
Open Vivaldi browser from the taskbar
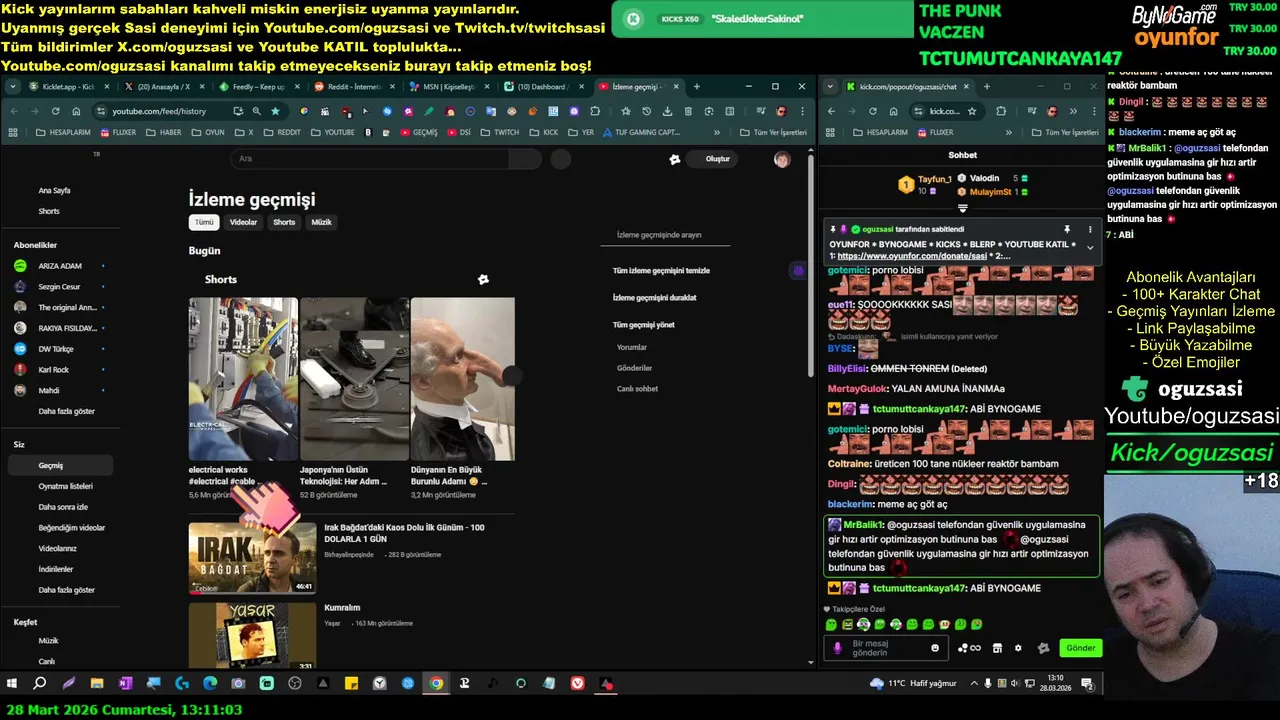coord(578,684)
